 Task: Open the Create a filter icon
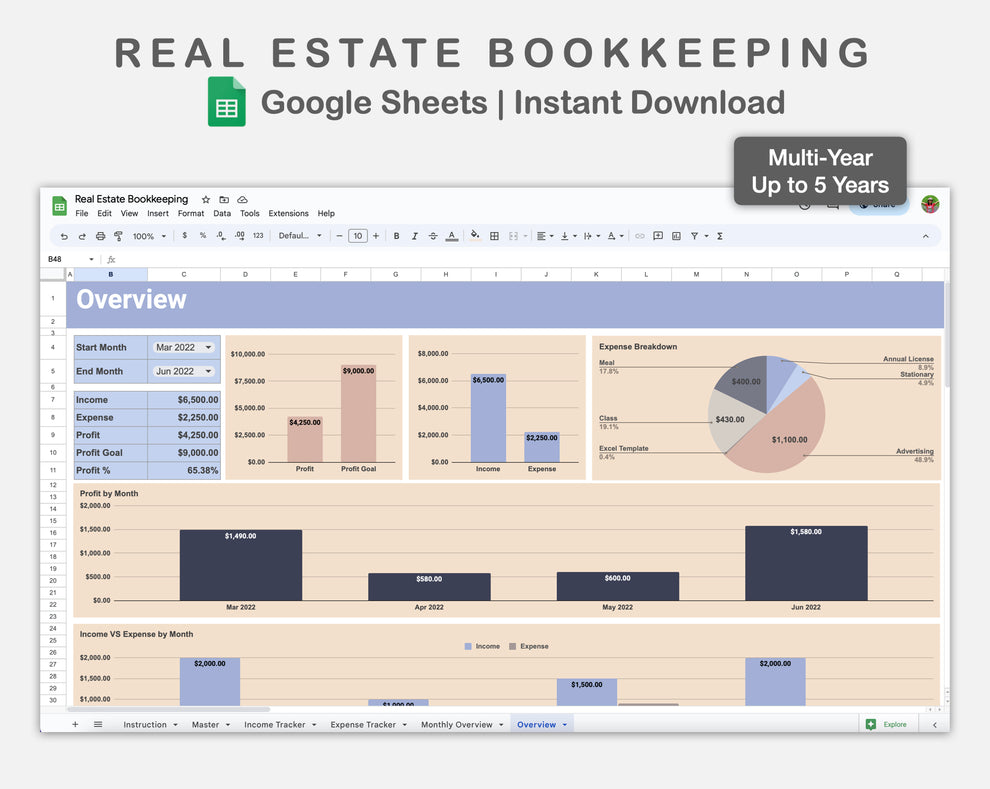(694, 236)
